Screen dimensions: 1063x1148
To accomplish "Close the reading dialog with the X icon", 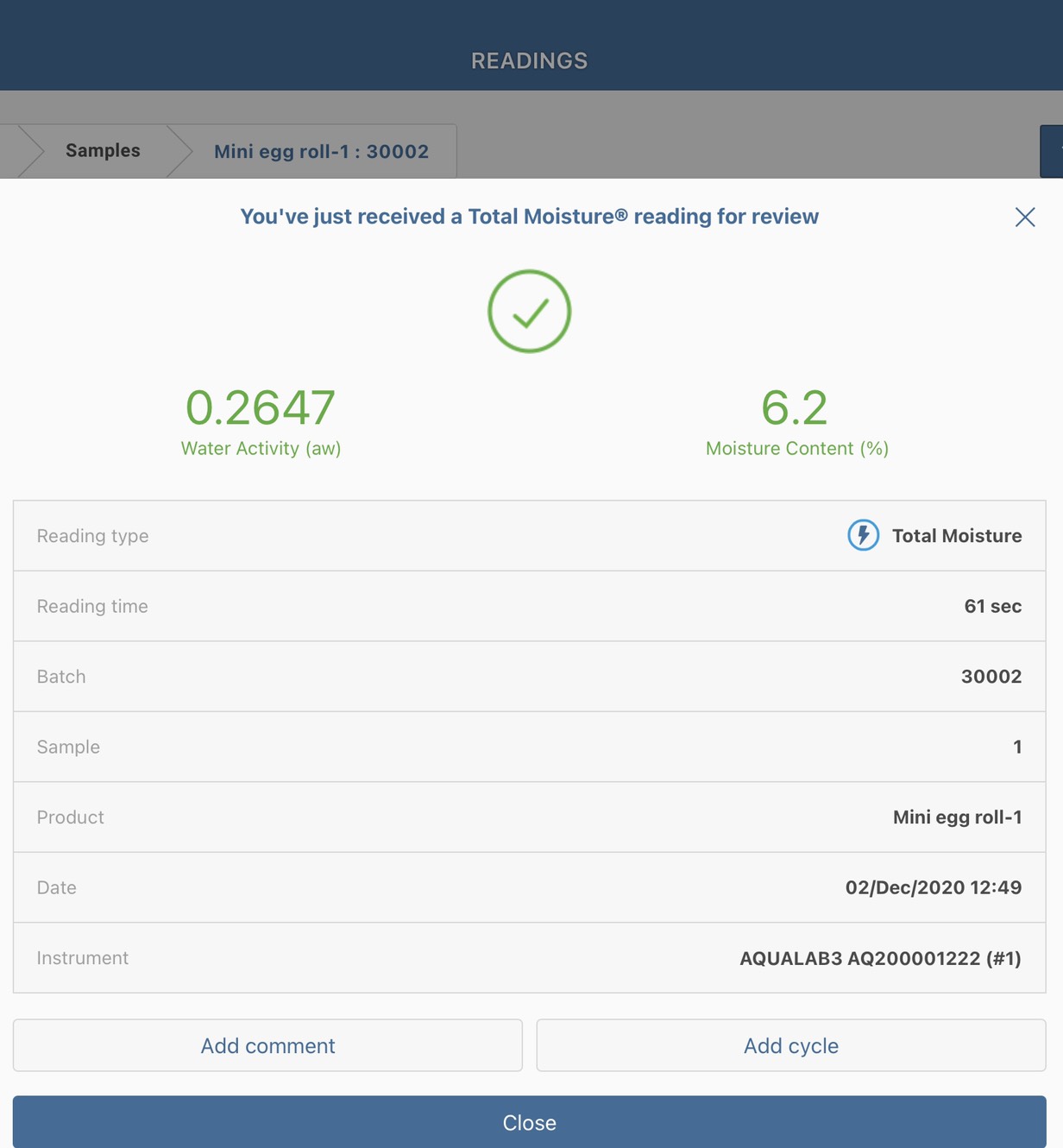I will [x=1024, y=217].
